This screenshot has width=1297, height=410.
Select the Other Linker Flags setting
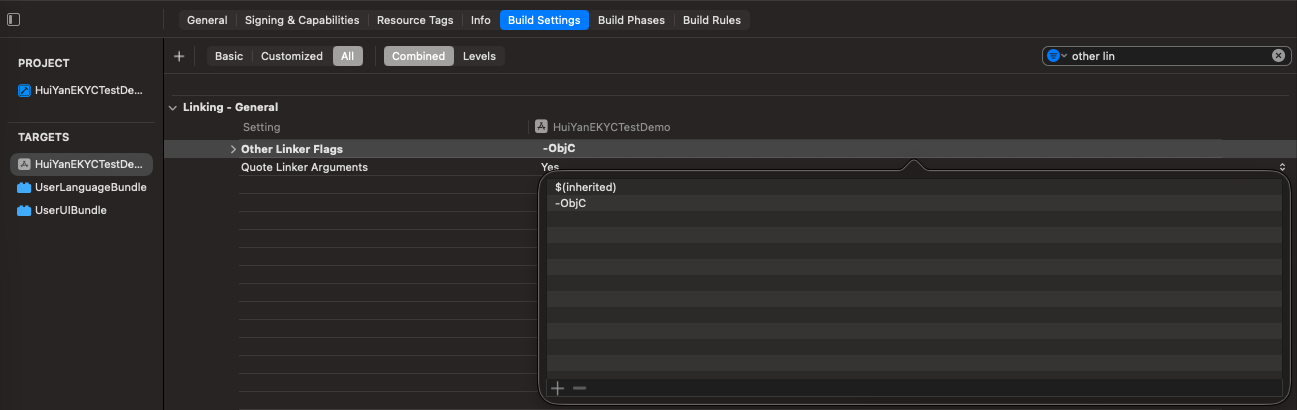click(292, 149)
